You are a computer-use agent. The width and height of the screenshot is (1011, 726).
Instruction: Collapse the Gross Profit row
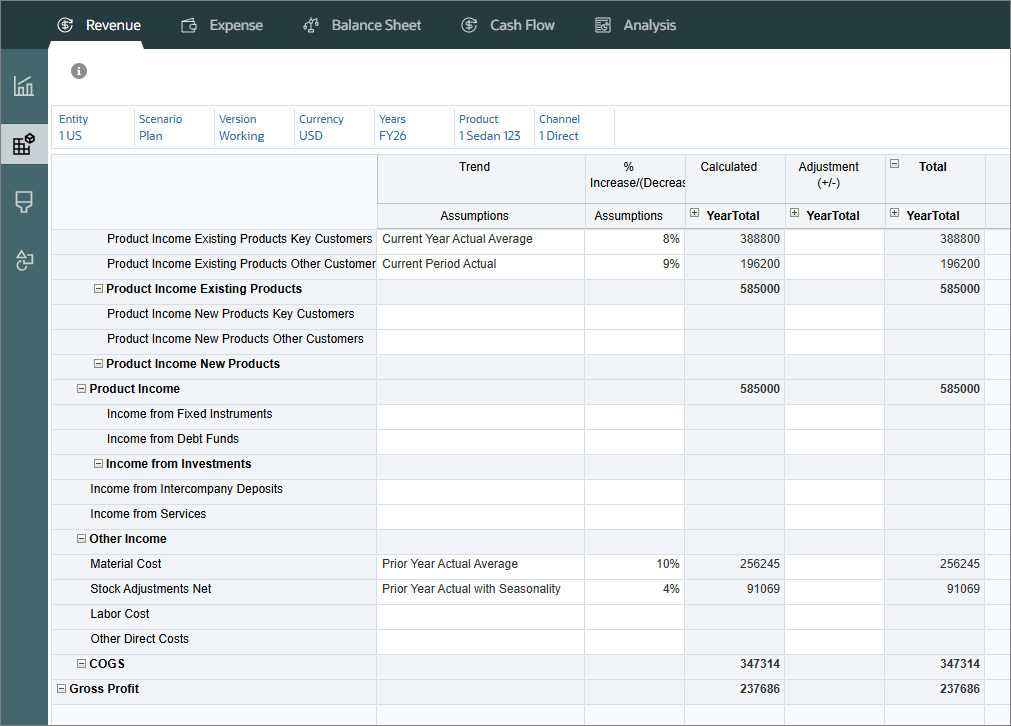(x=61, y=688)
